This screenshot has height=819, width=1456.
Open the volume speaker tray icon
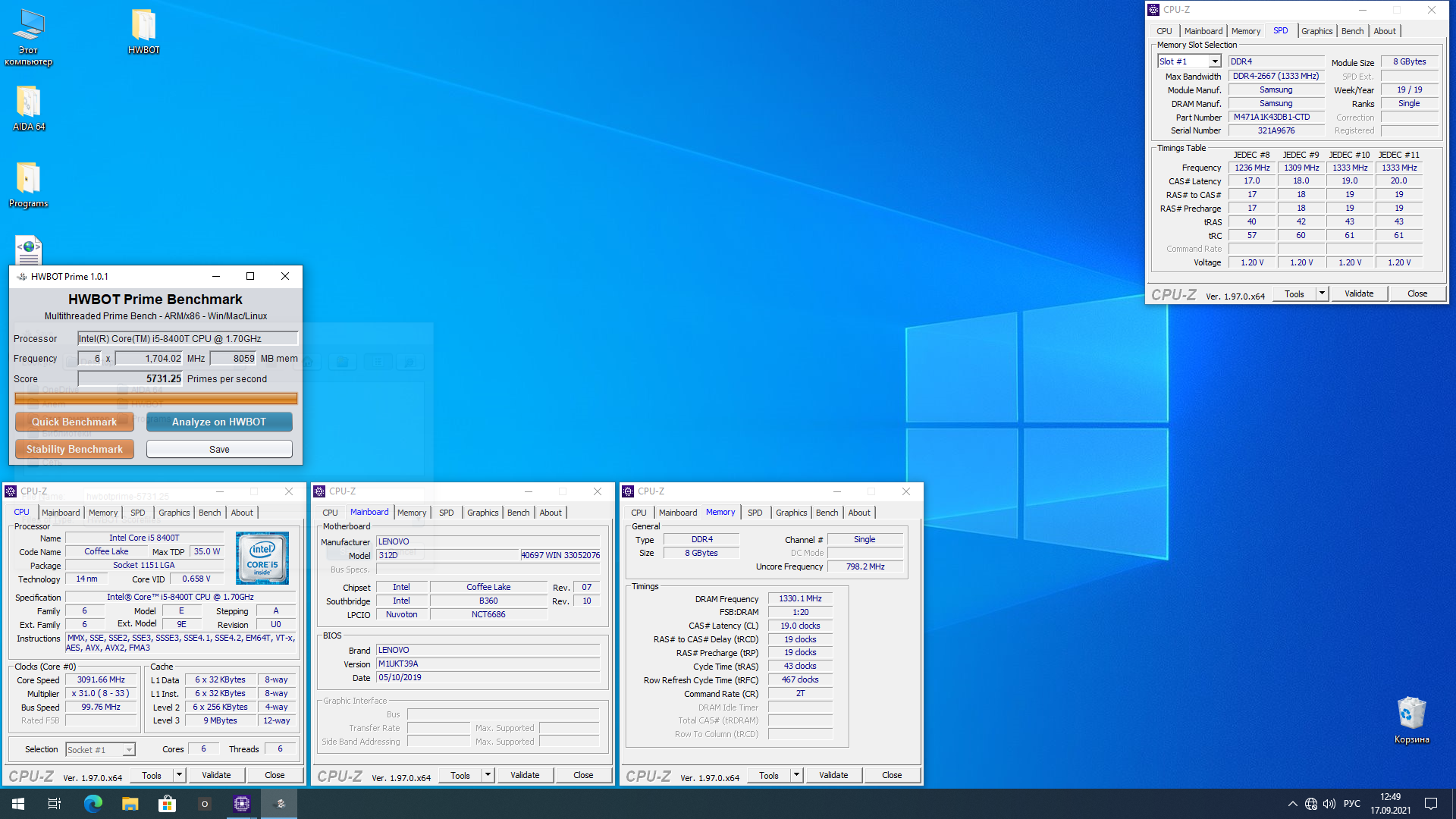point(1329,804)
